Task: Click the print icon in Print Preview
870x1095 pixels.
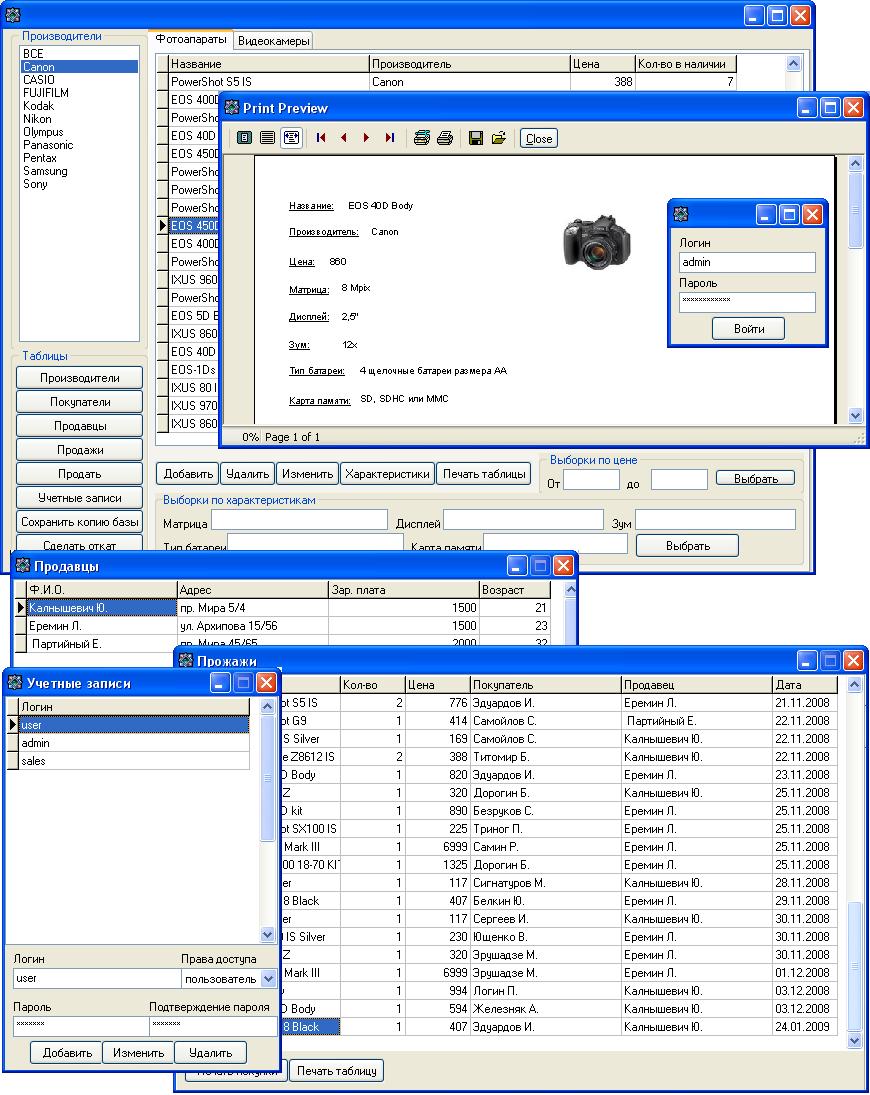Action: click(445, 138)
